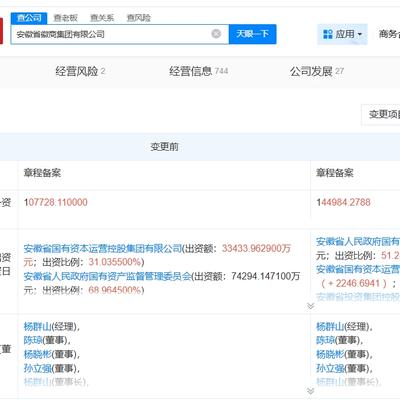Click the 74294.147100万 investment amount

[266, 276]
